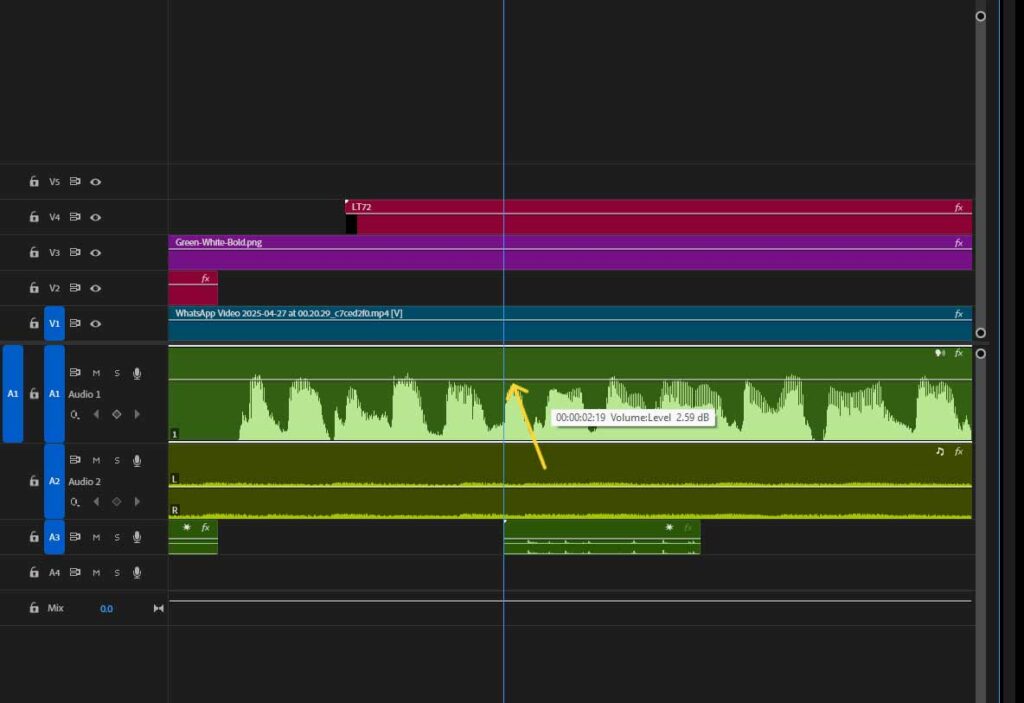
Task: Add a keyframe on the Audio 1 track
Action: [117, 414]
